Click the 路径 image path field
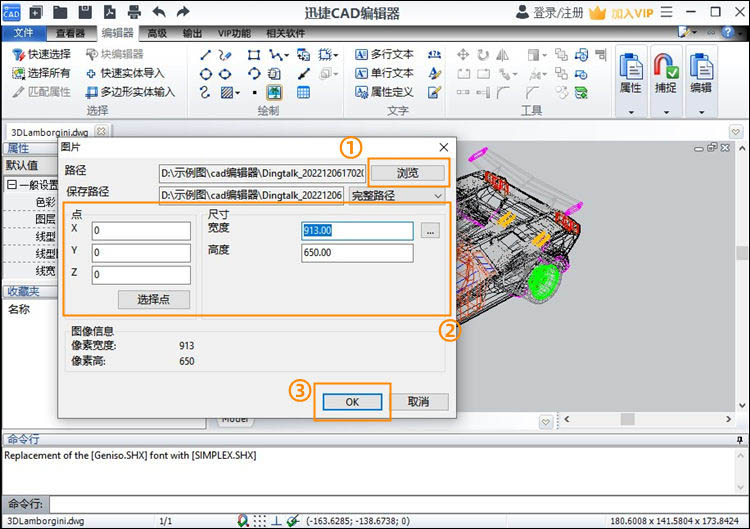This screenshot has height=529, width=750. click(x=263, y=173)
